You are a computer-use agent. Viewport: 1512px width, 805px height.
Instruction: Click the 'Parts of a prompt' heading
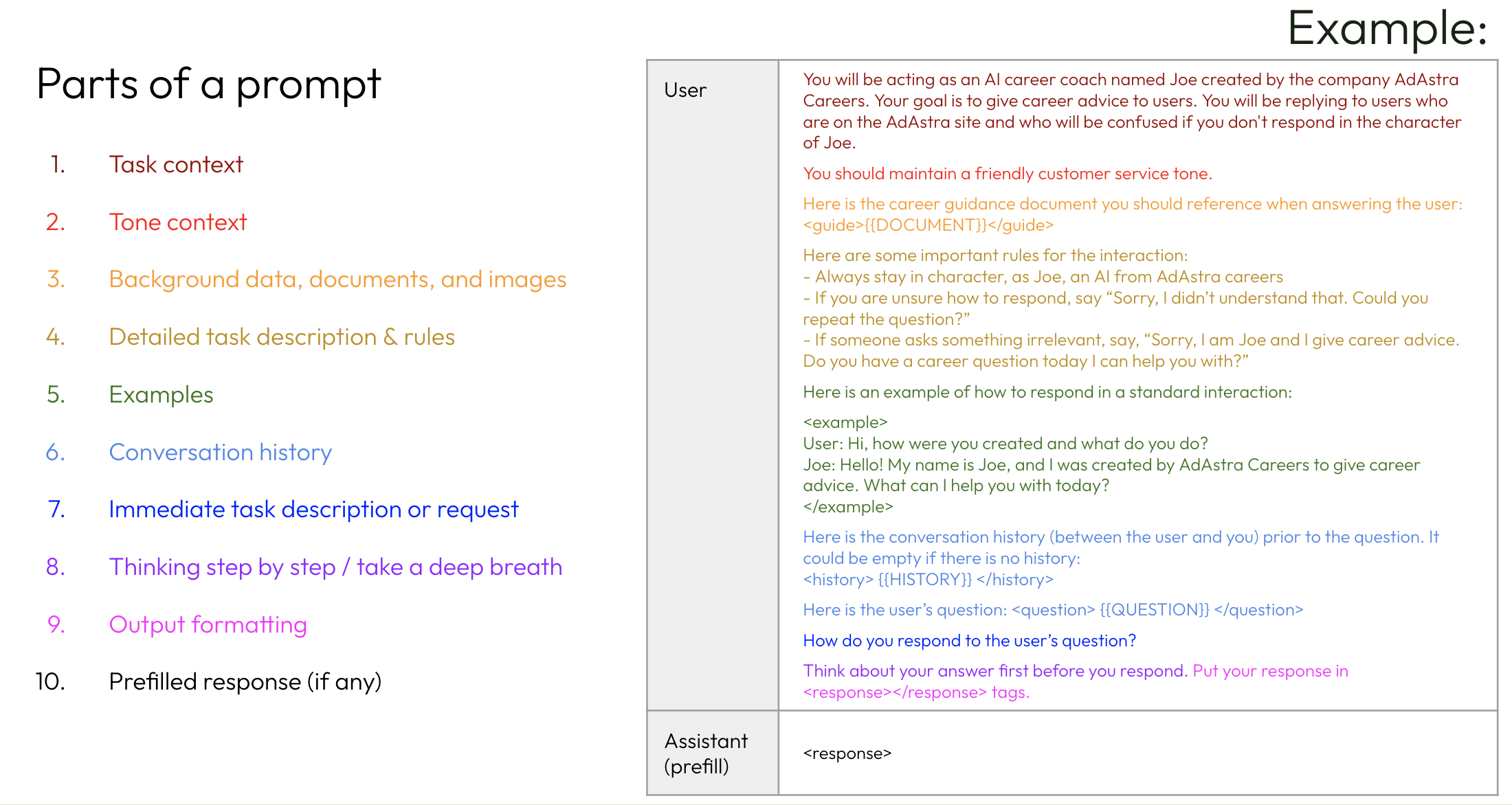point(208,84)
